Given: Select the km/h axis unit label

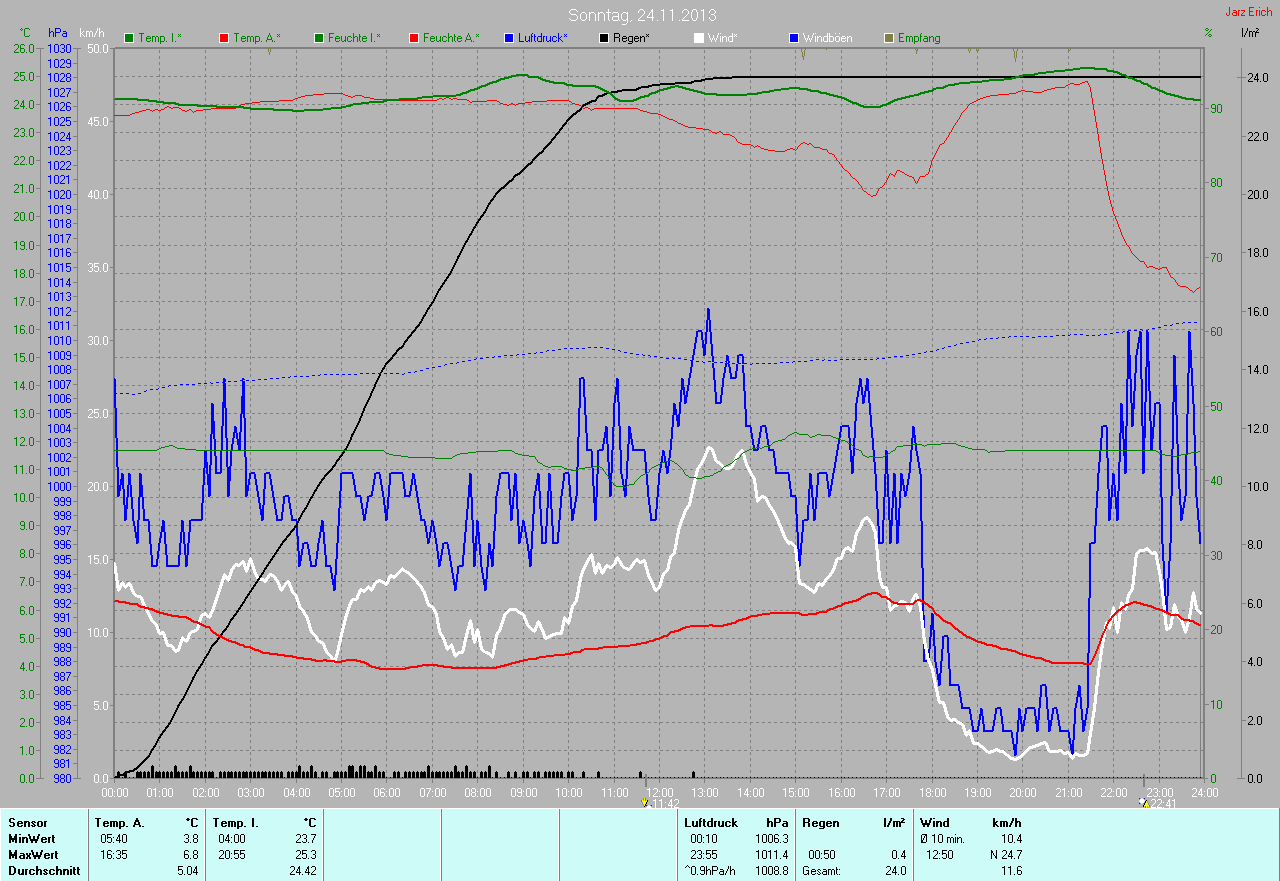Looking at the screenshot, I should pyautogui.click(x=92, y=33).
